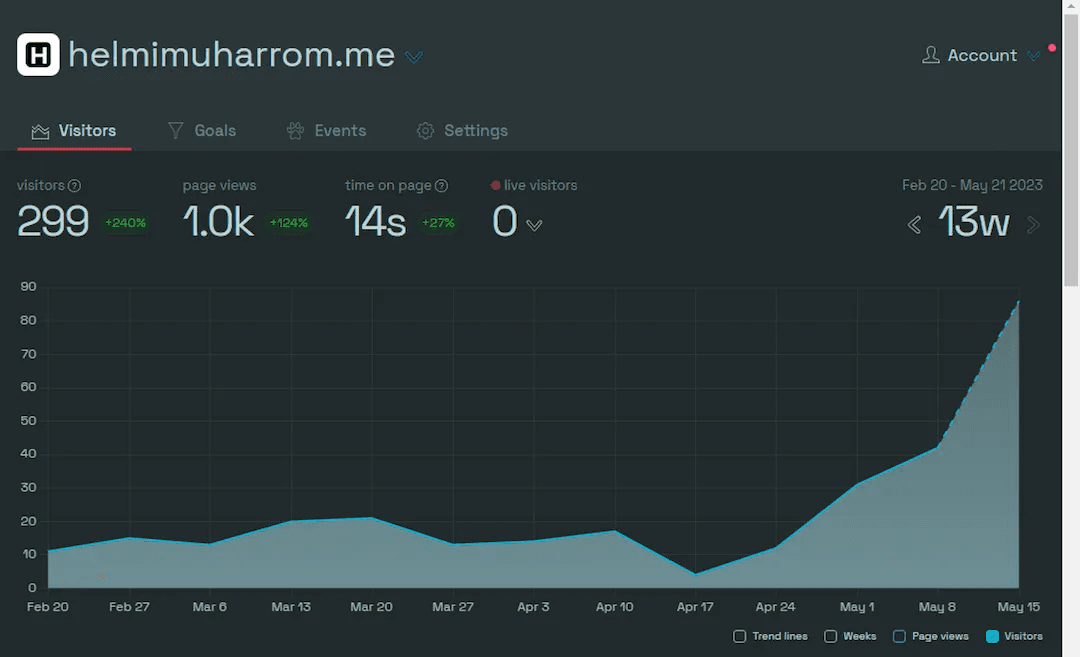Open the Account menu
1080x657 pixels.
tap(981, 55)
